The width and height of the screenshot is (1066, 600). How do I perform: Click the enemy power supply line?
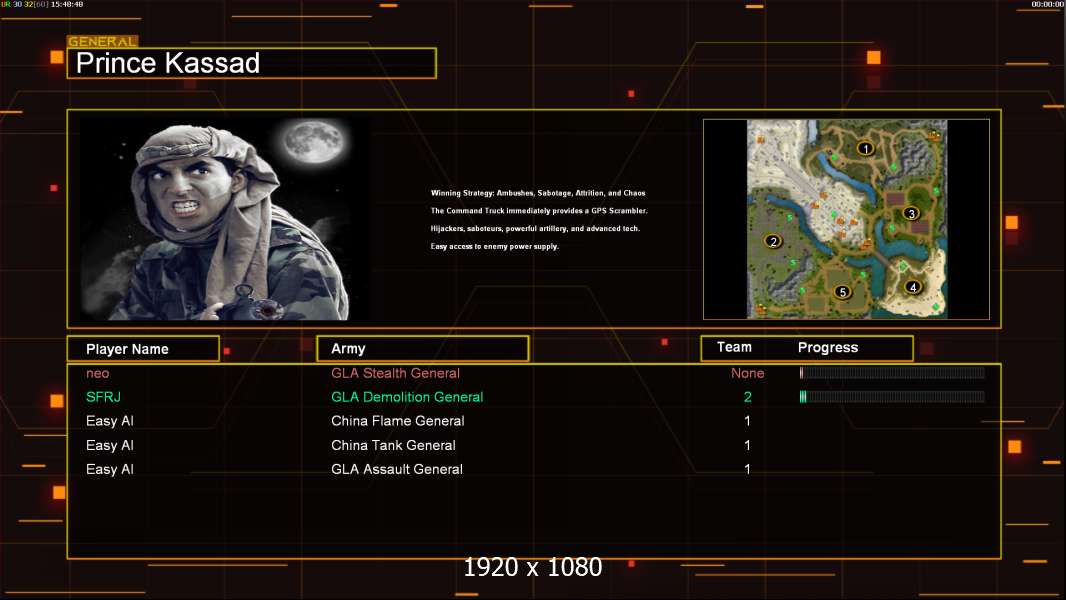pyautogui.click(x=494, y=246)
